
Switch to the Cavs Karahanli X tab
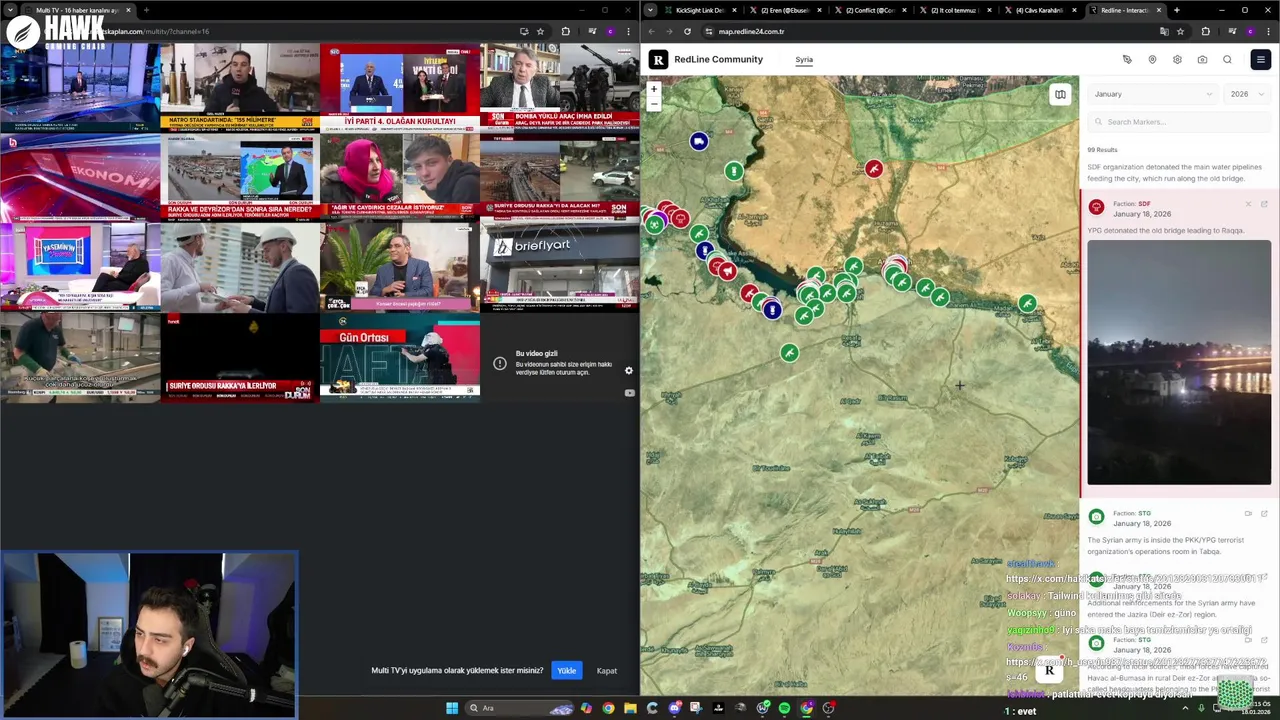pos(1040,10)
